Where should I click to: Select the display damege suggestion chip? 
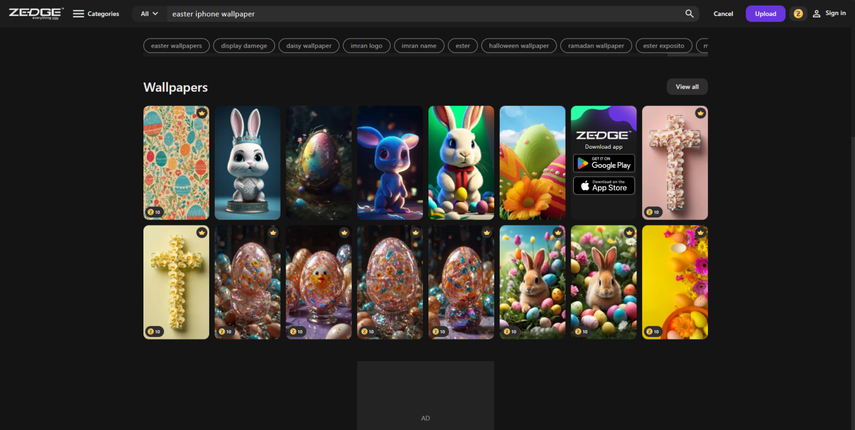pyautogui.click(x=244, y=46)
